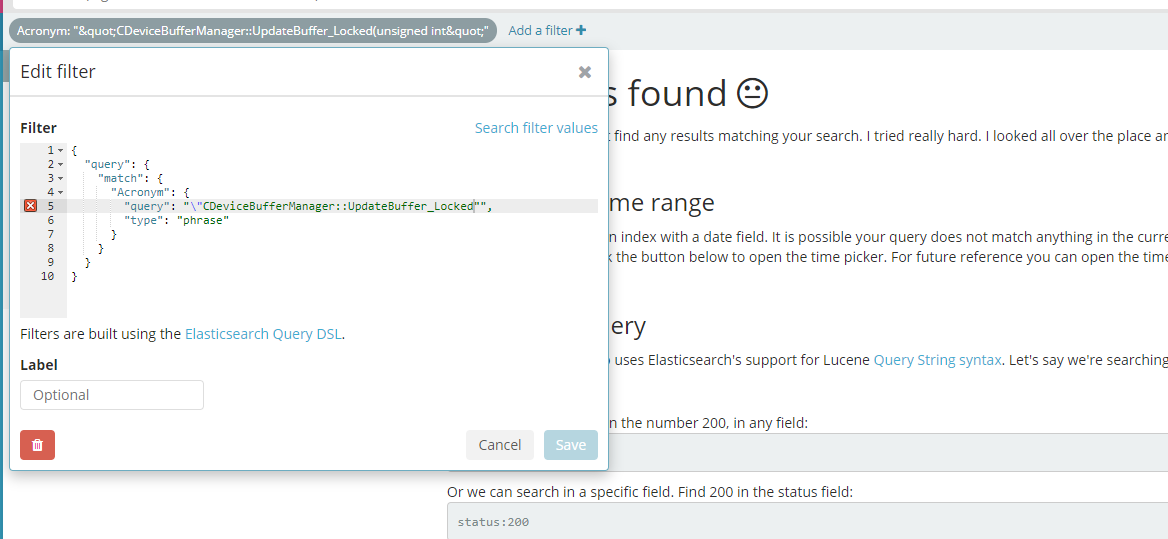Click the Acronym filter pill

point(253,30)
